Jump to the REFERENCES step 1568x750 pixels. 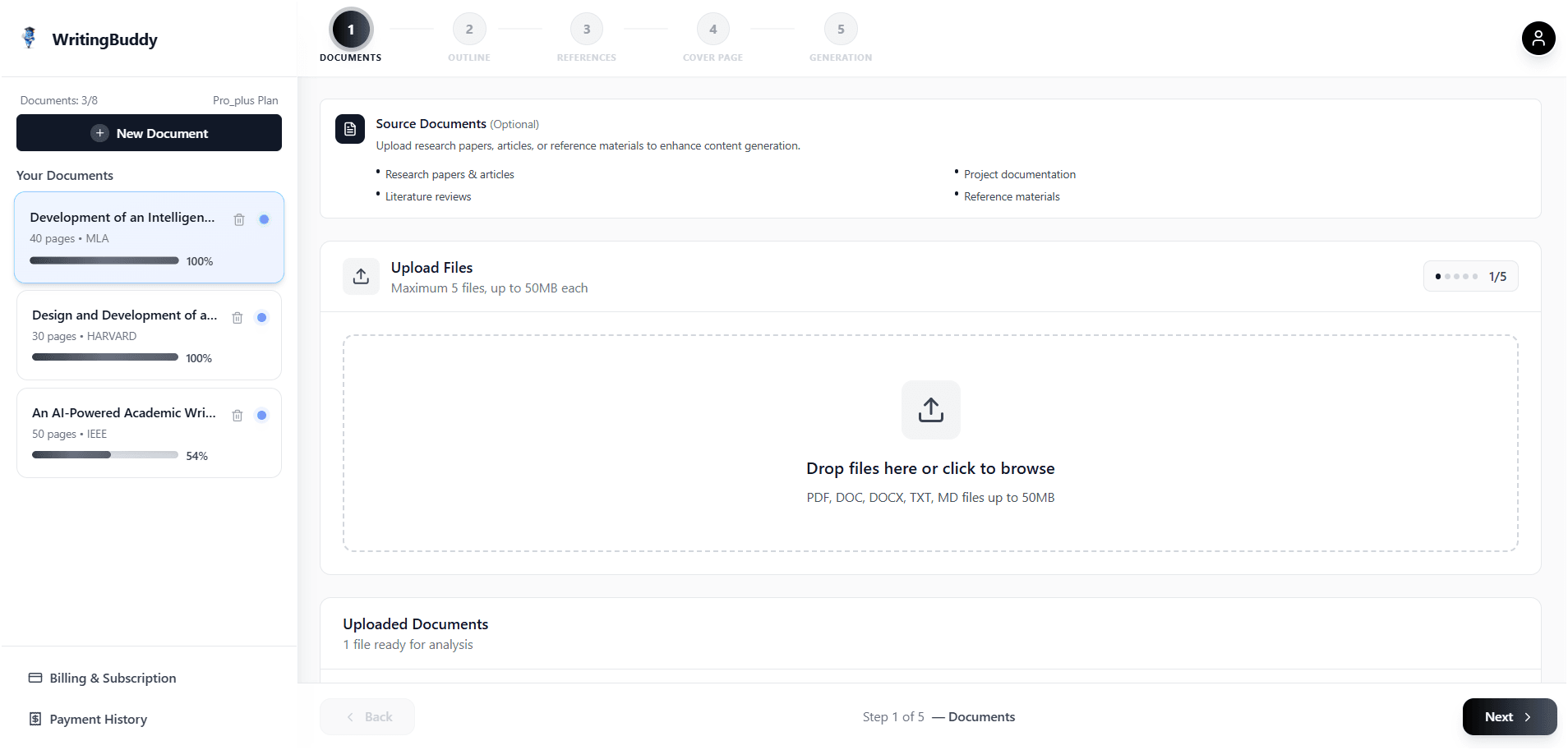point(586,29)
